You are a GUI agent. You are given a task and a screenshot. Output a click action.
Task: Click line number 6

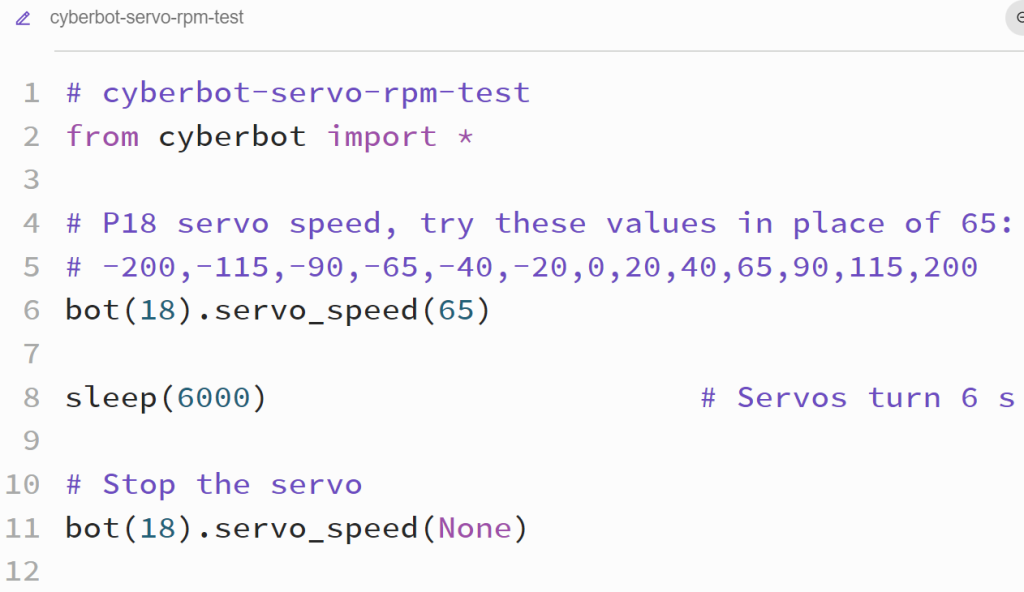(x=30, y=310)
